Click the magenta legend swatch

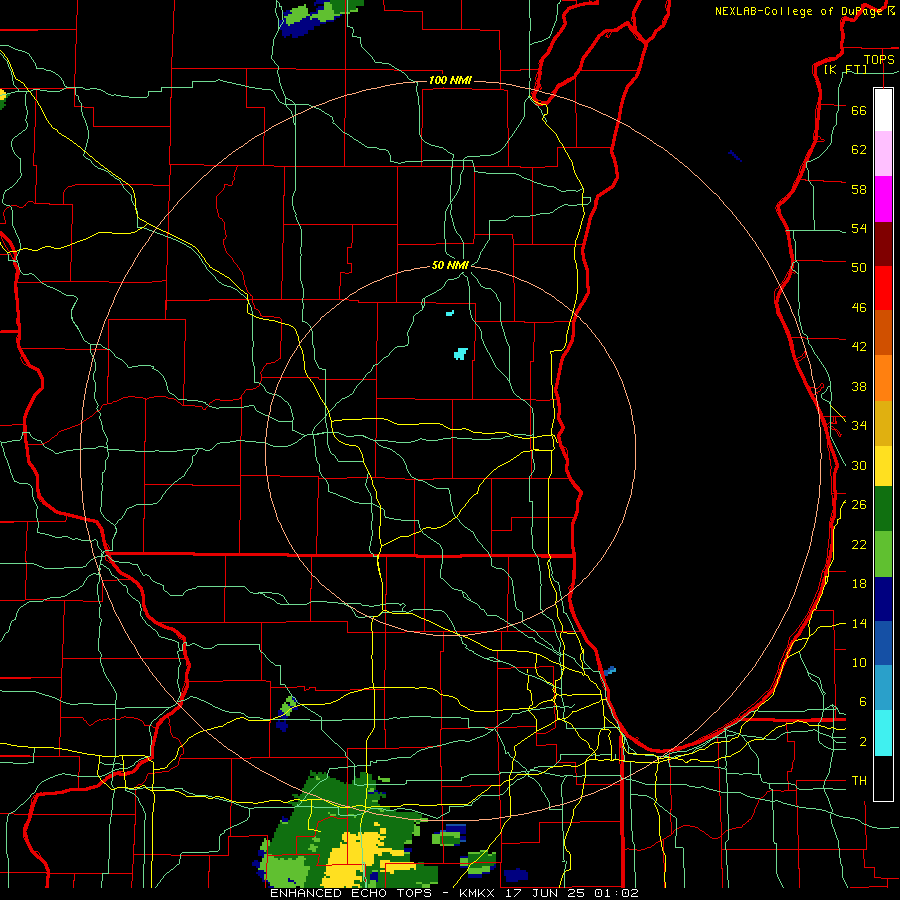click(x=883, y=199)
